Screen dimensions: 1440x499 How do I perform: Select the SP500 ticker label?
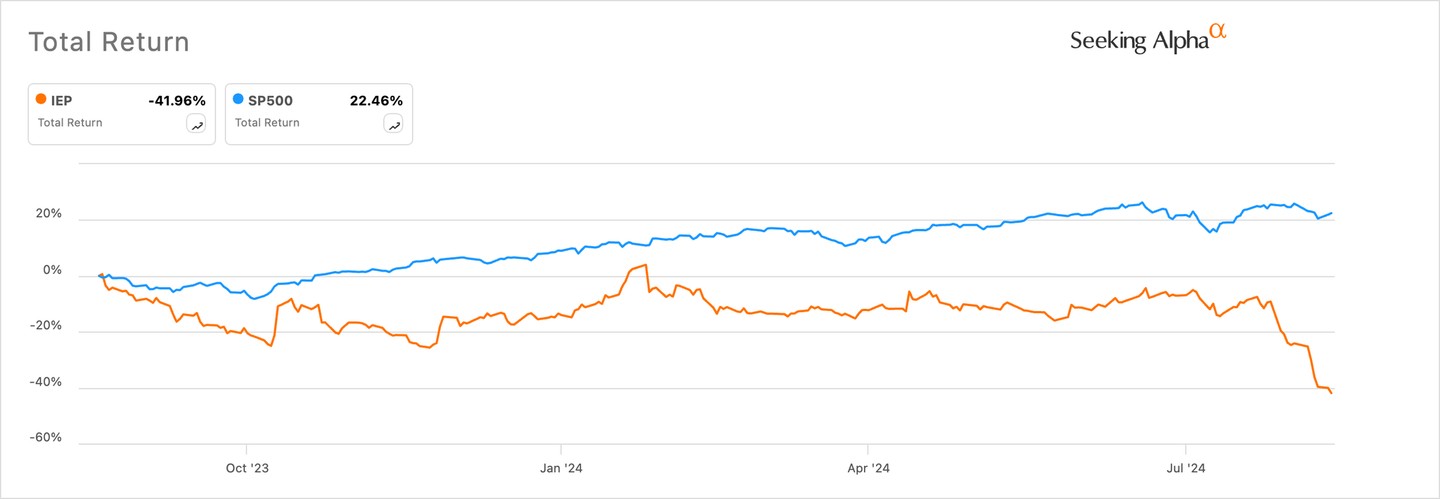point(270,100)
